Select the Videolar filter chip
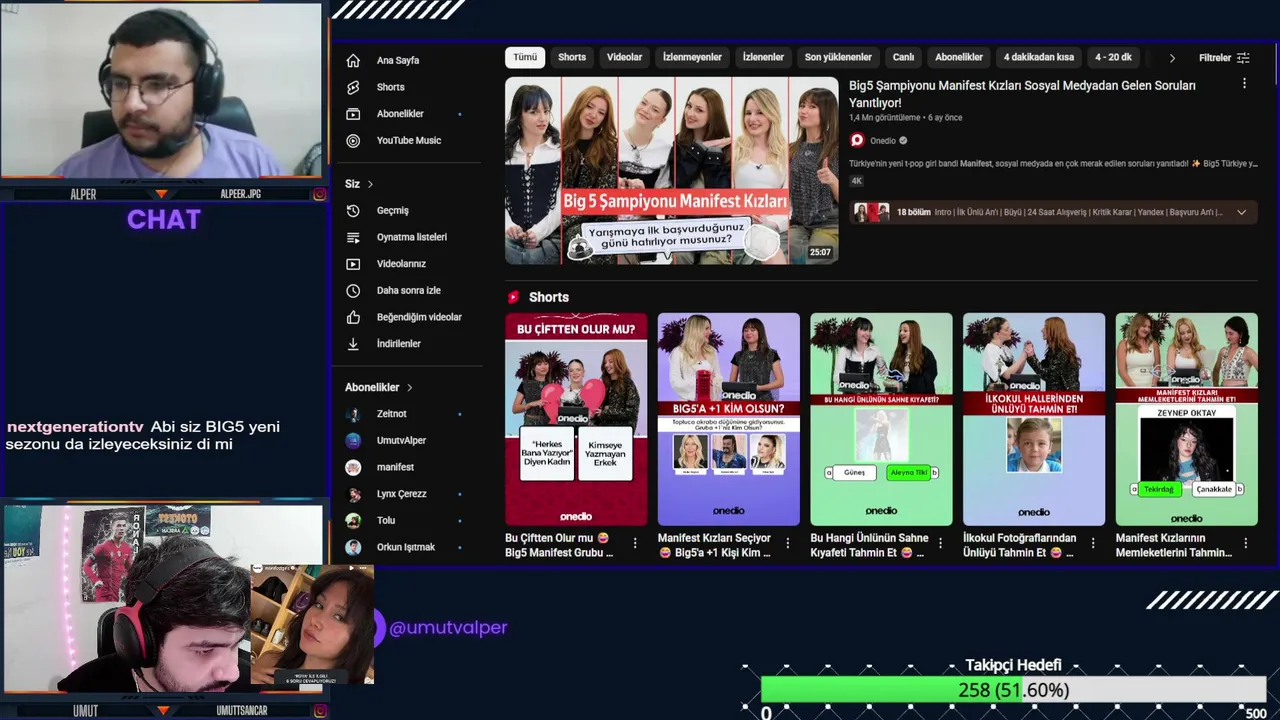The width and height of the screenshot is (1280, 720). pos(625,58)
